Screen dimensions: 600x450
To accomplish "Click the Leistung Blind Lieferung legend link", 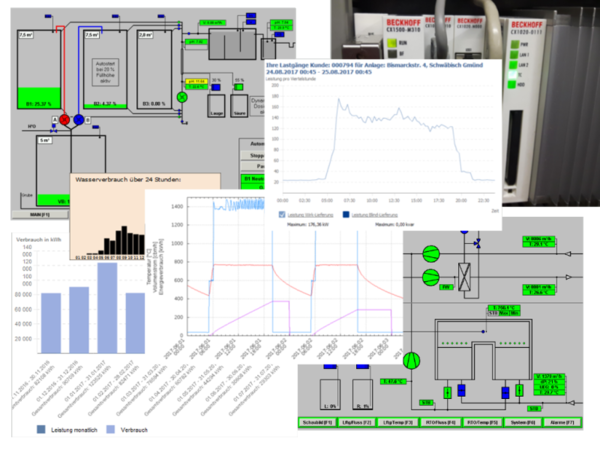I will point(375,215).
